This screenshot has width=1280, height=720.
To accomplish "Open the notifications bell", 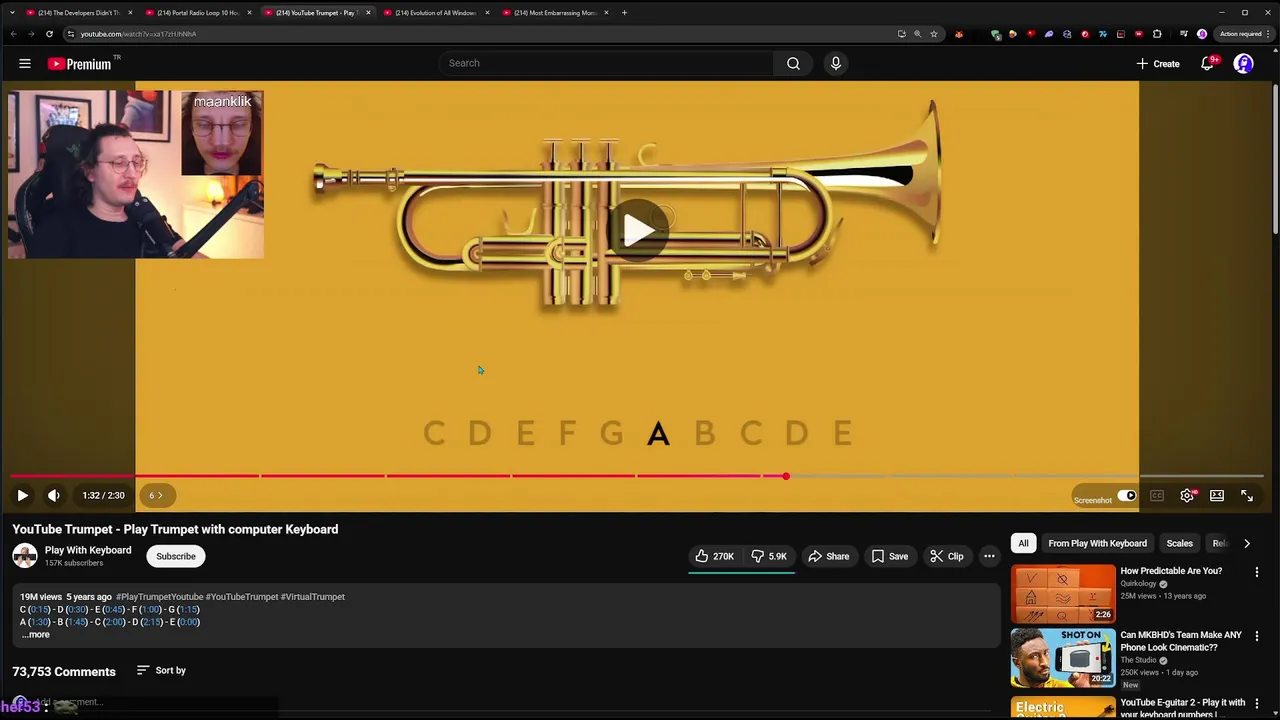I will coord(1208,64).
